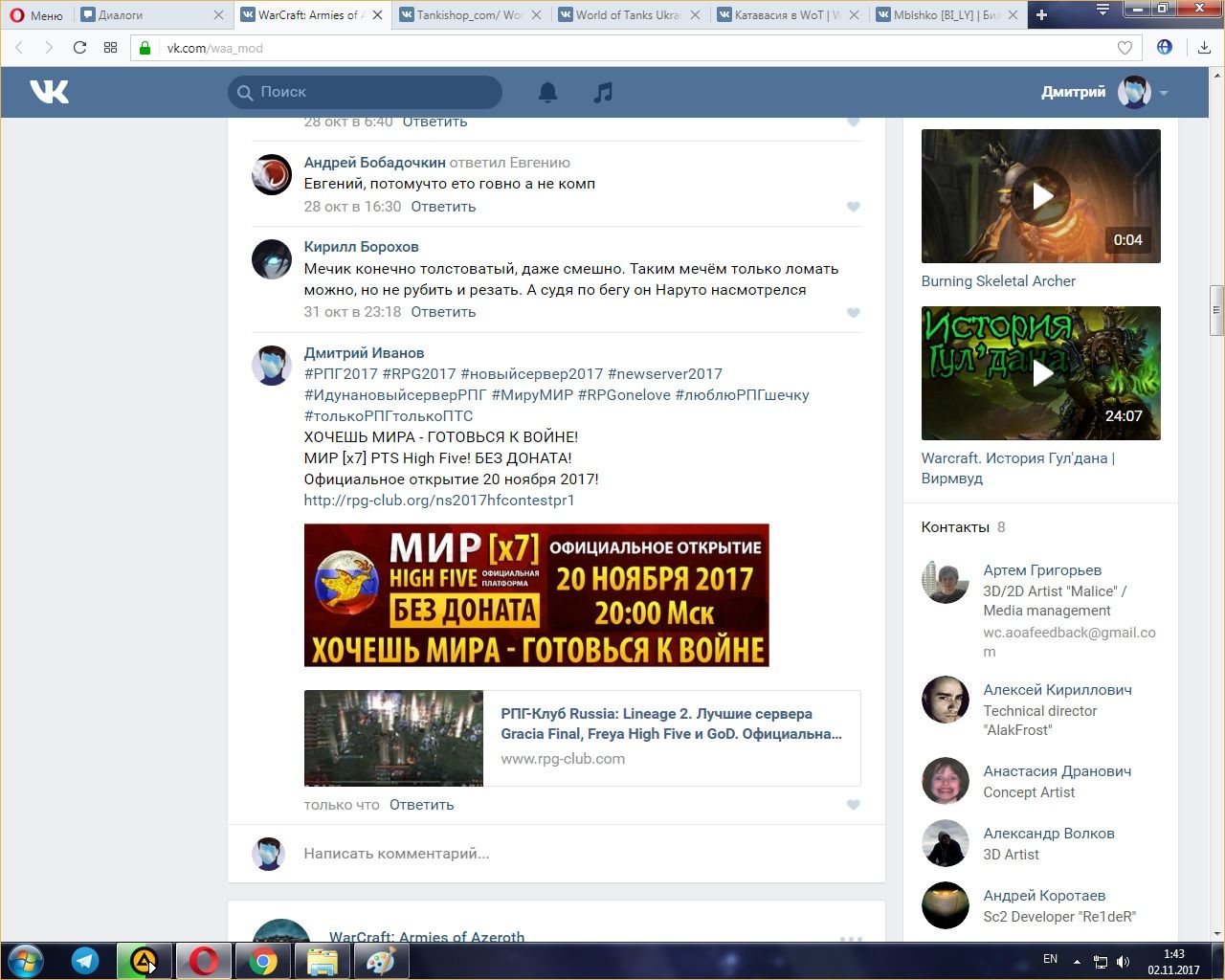Like Дмитрий Иванов's comment with the heart
1225x980 pixels.
click(x=853, y=805)
